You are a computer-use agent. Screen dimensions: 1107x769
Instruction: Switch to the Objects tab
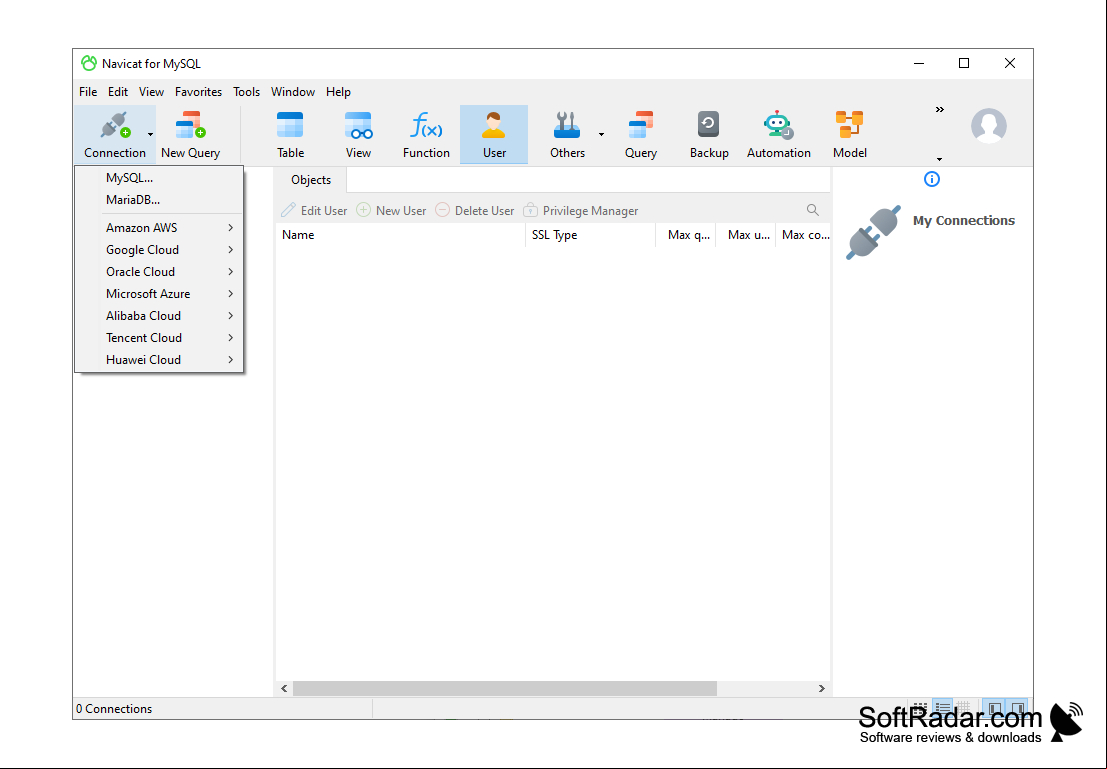[311, 180]
